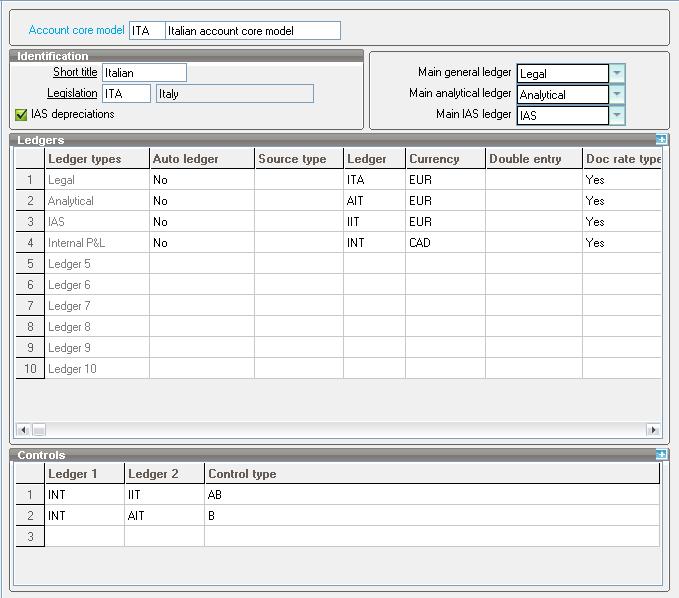679x598 pixels.
Task: Open the Main general ledger dropdown
Action: [x=617, y=73]
